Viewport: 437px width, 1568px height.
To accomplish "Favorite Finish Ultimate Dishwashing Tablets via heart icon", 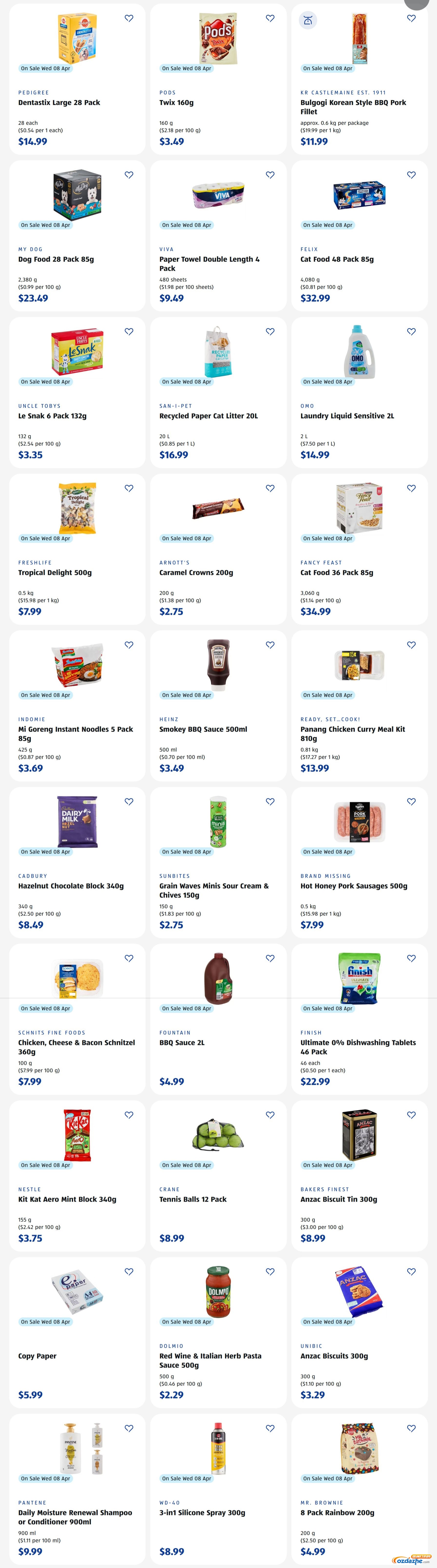I will (411, 958).
